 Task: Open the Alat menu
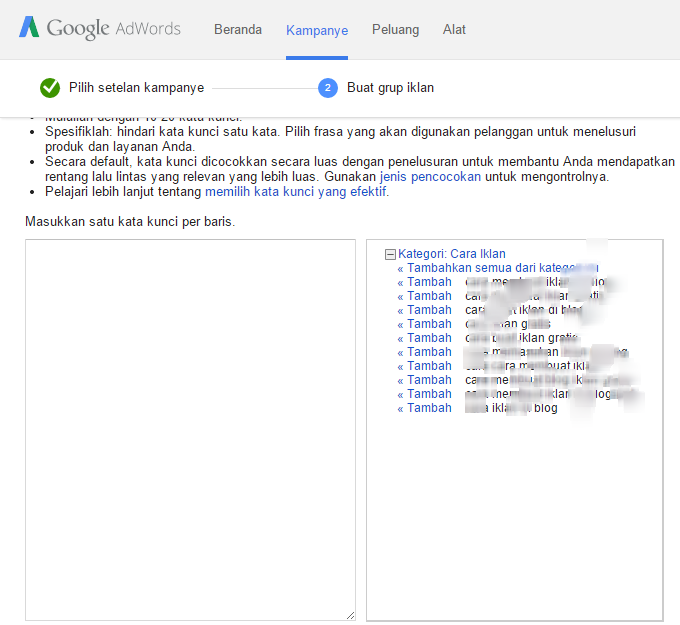[454, 29]
